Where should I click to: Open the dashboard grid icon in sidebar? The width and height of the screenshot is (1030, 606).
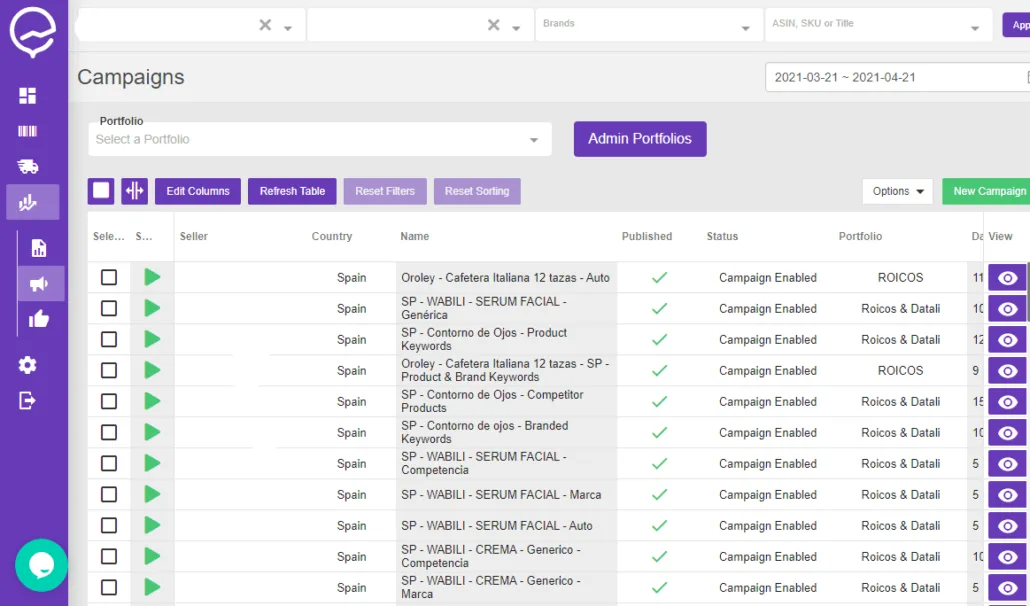[28, 96]
